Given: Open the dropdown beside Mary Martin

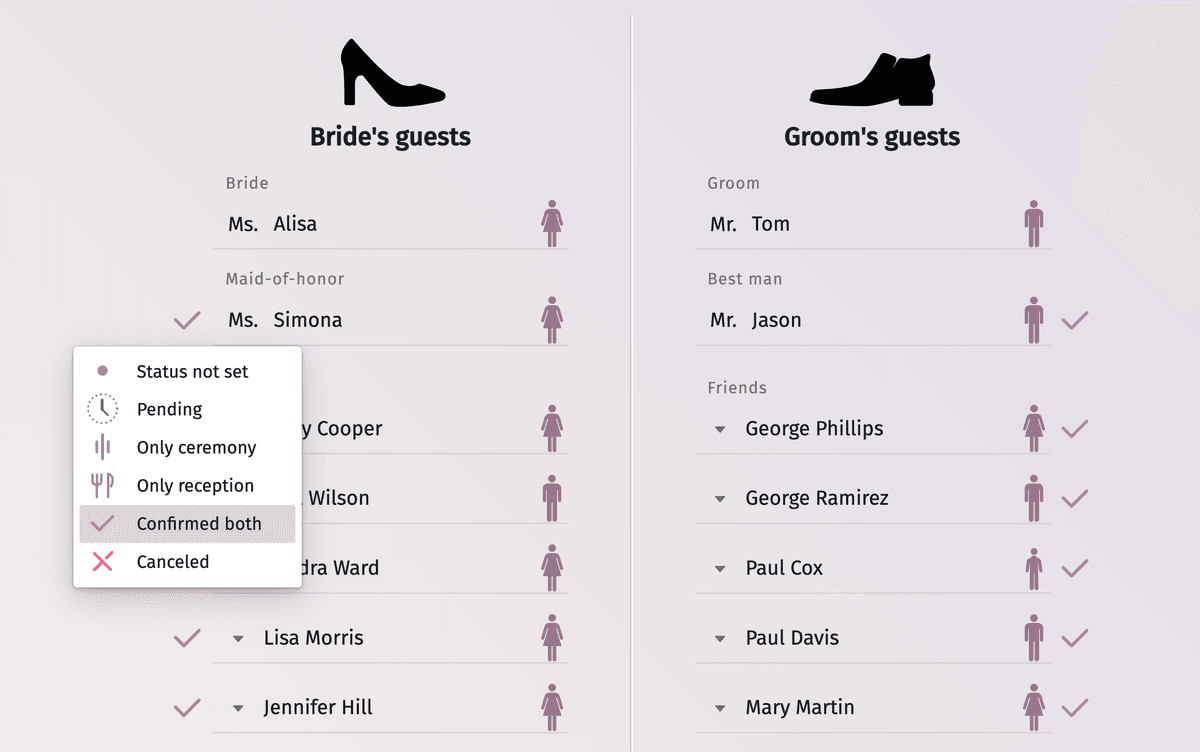Looking at the screenshot, I should point(720,708).
